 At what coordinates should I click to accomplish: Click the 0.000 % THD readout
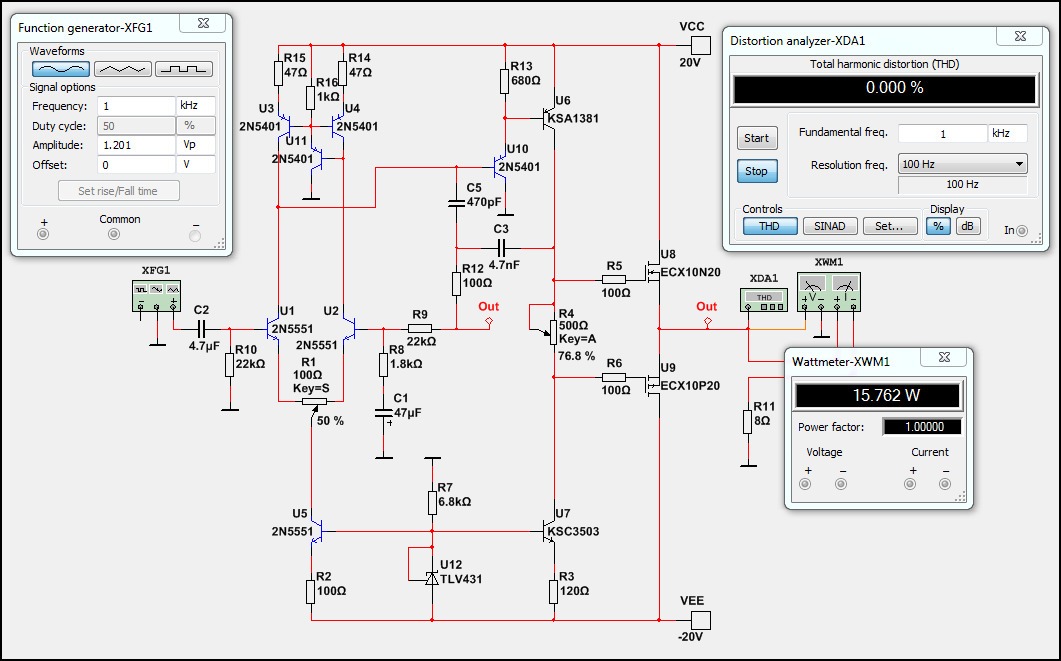[x=885, y=88]
